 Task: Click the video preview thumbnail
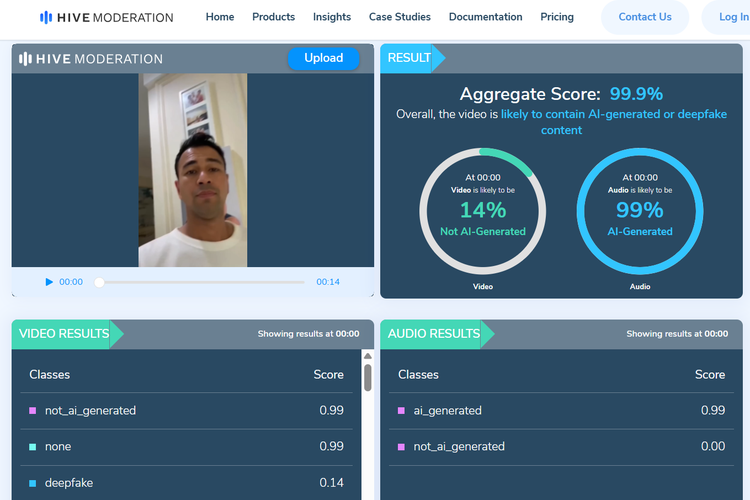click(193, 170)
